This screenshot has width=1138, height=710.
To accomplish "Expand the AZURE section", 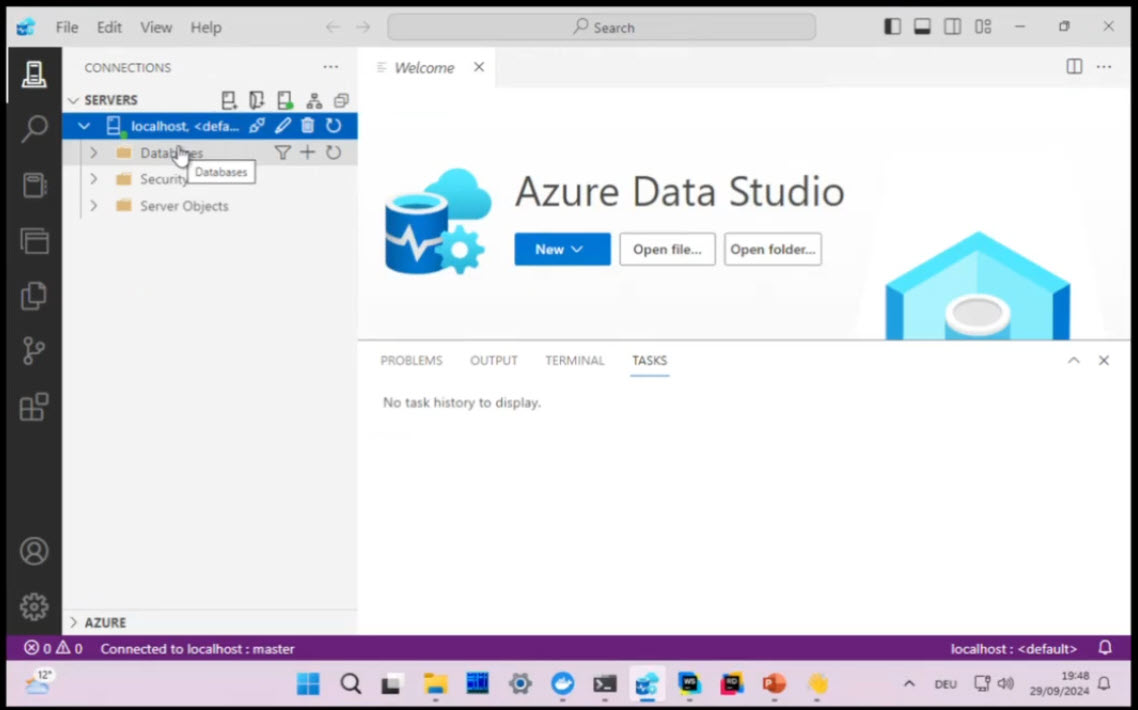I will pos(73,622).
